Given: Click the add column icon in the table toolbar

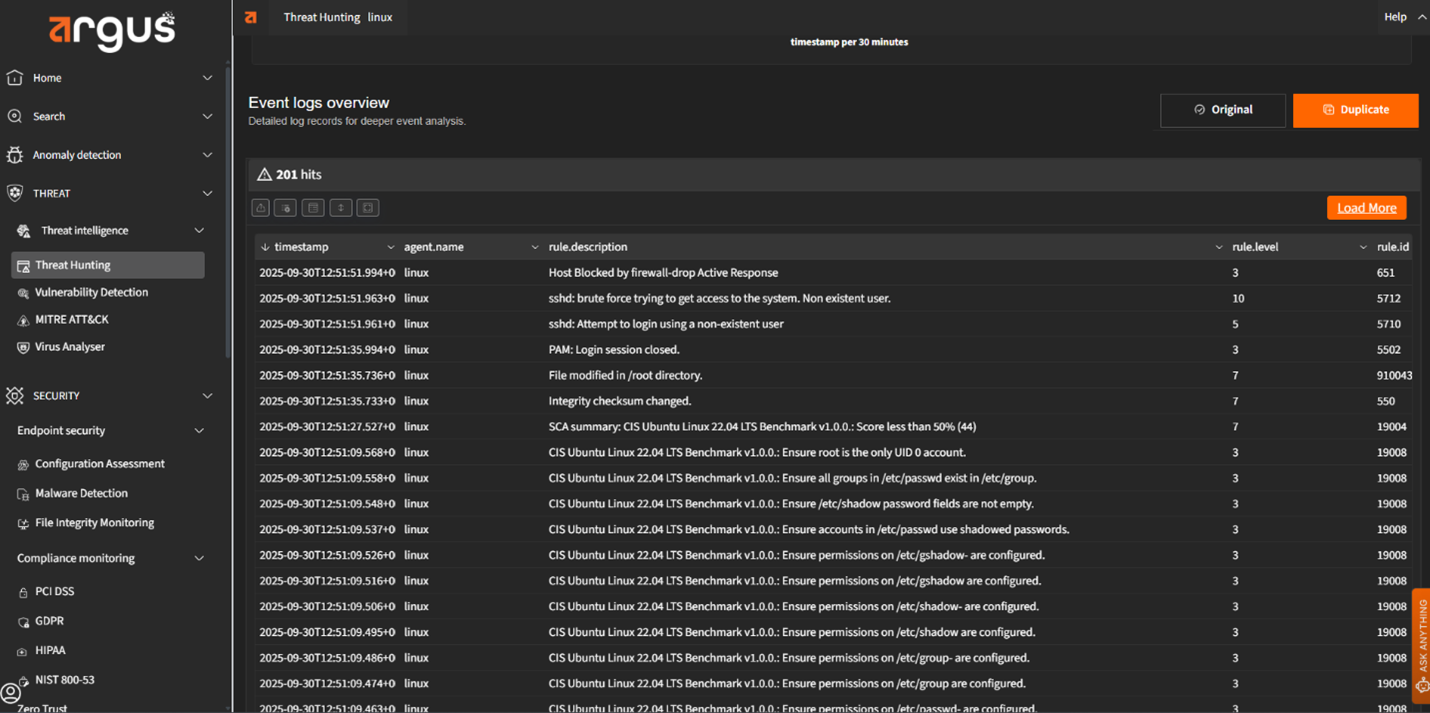Looking at the screenshot, I should (286, 208).
